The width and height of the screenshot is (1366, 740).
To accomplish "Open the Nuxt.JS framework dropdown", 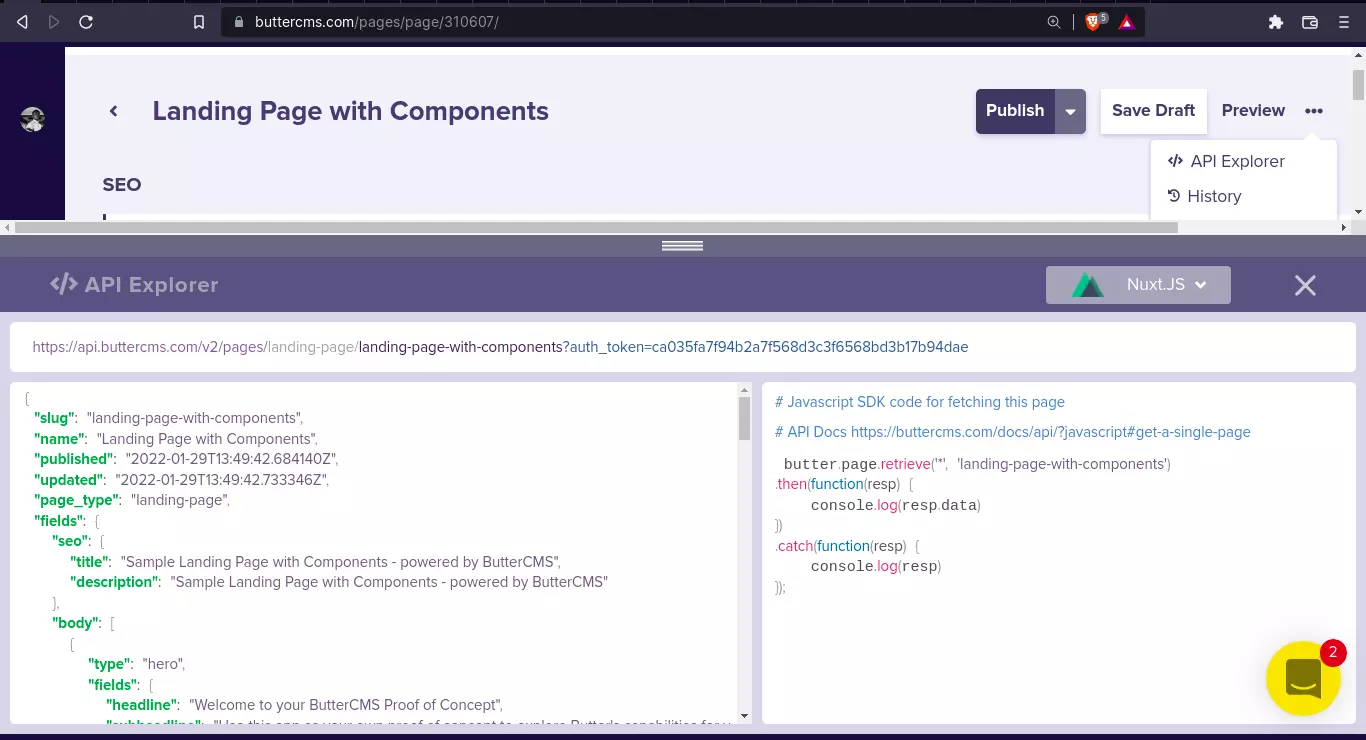I will coord(1138,285).
